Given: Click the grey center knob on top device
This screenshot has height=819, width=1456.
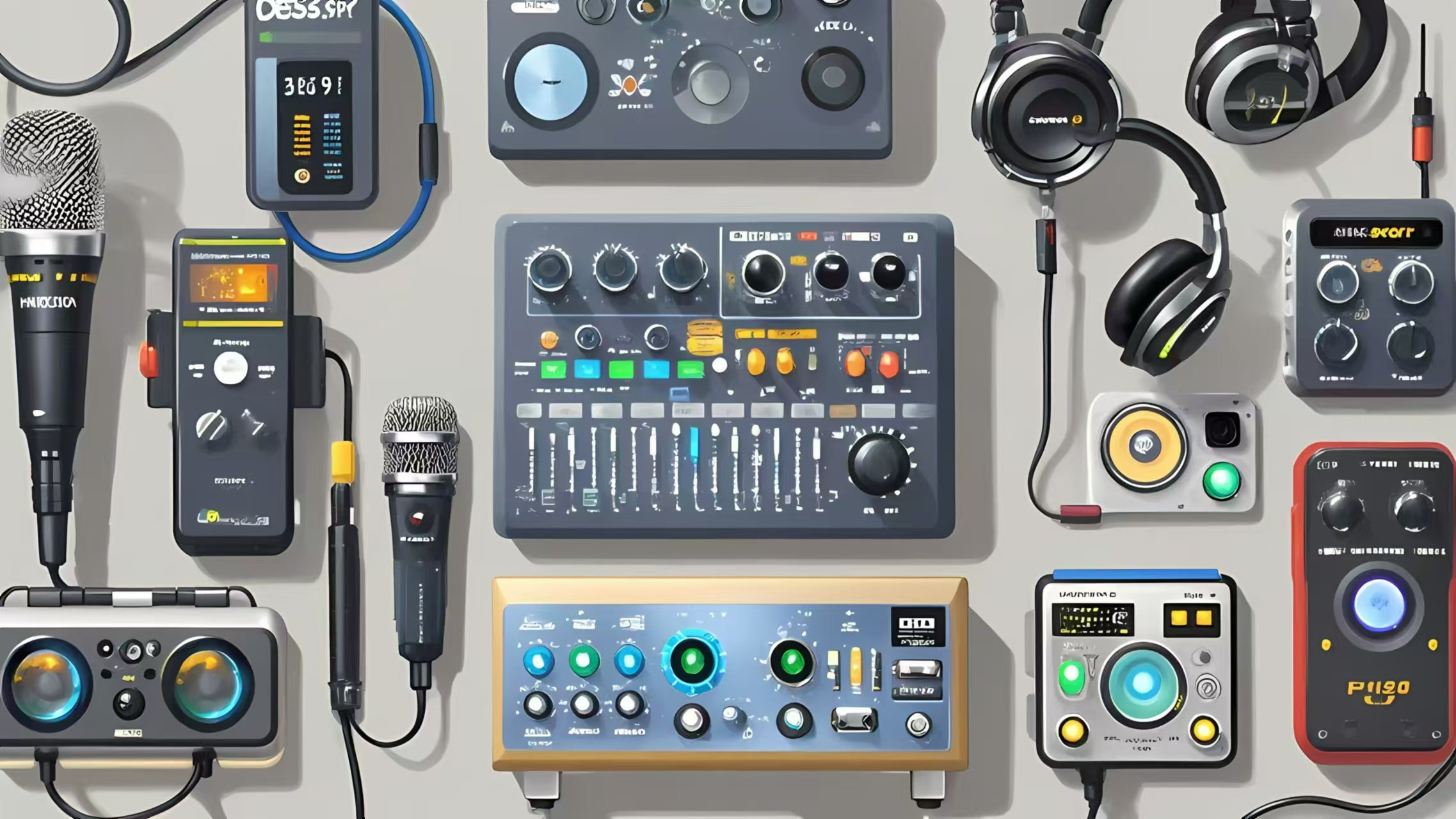Looking at the screenshot, I should pyautogui.click(x=710, y=84).
